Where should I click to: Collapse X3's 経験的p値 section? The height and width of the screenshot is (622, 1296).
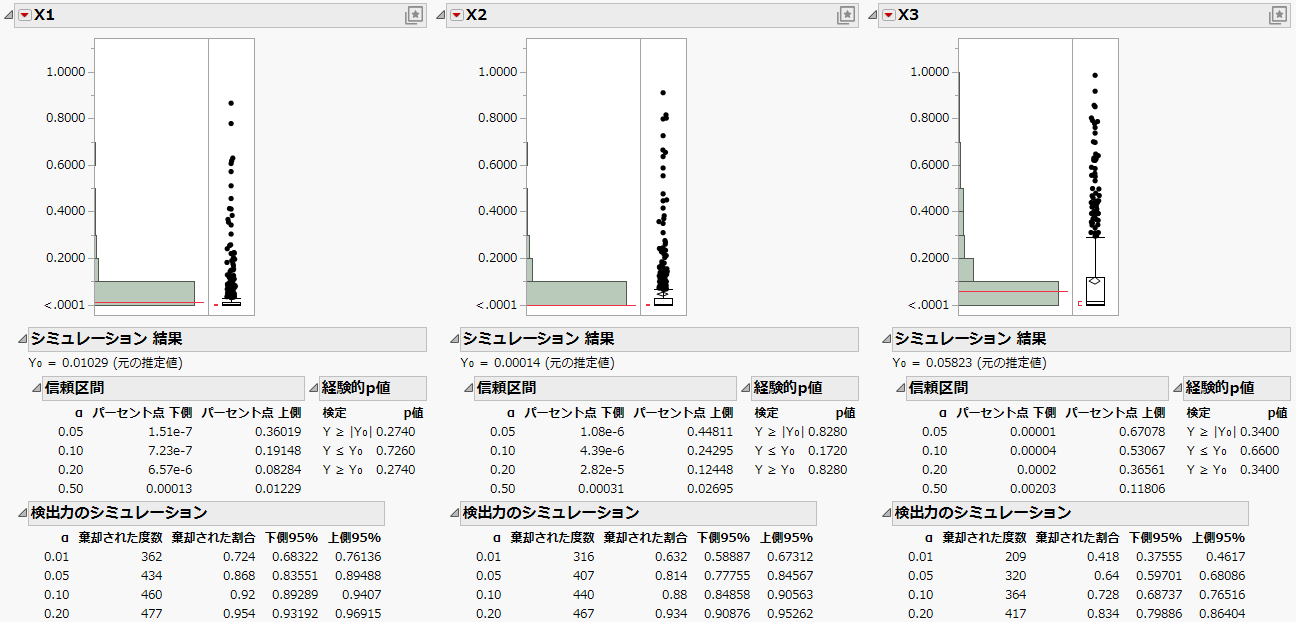coord(1178,388)
